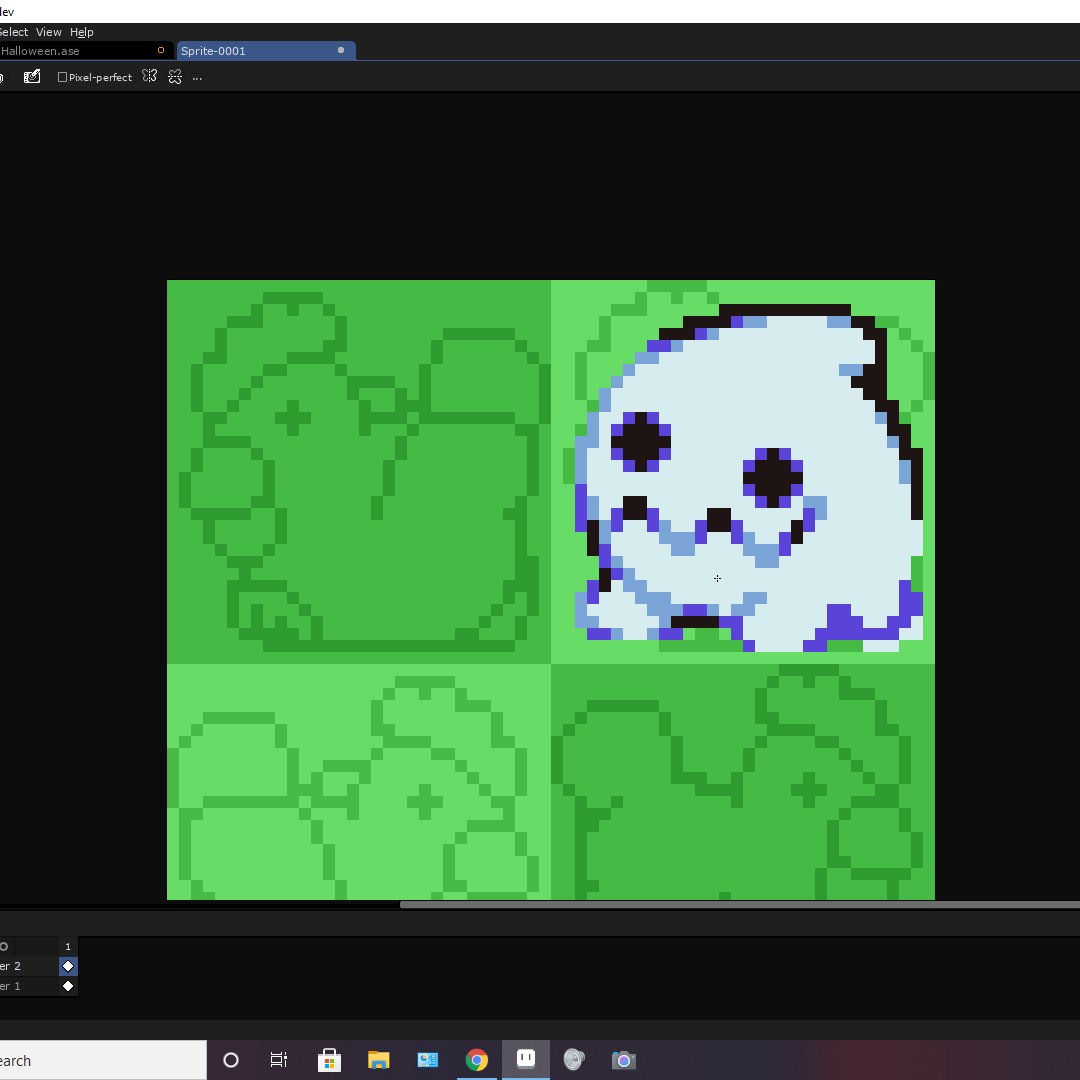Switch to the Halloween.ase tab
This screenshot has width=1080, height=1080.
coord(60,51)
